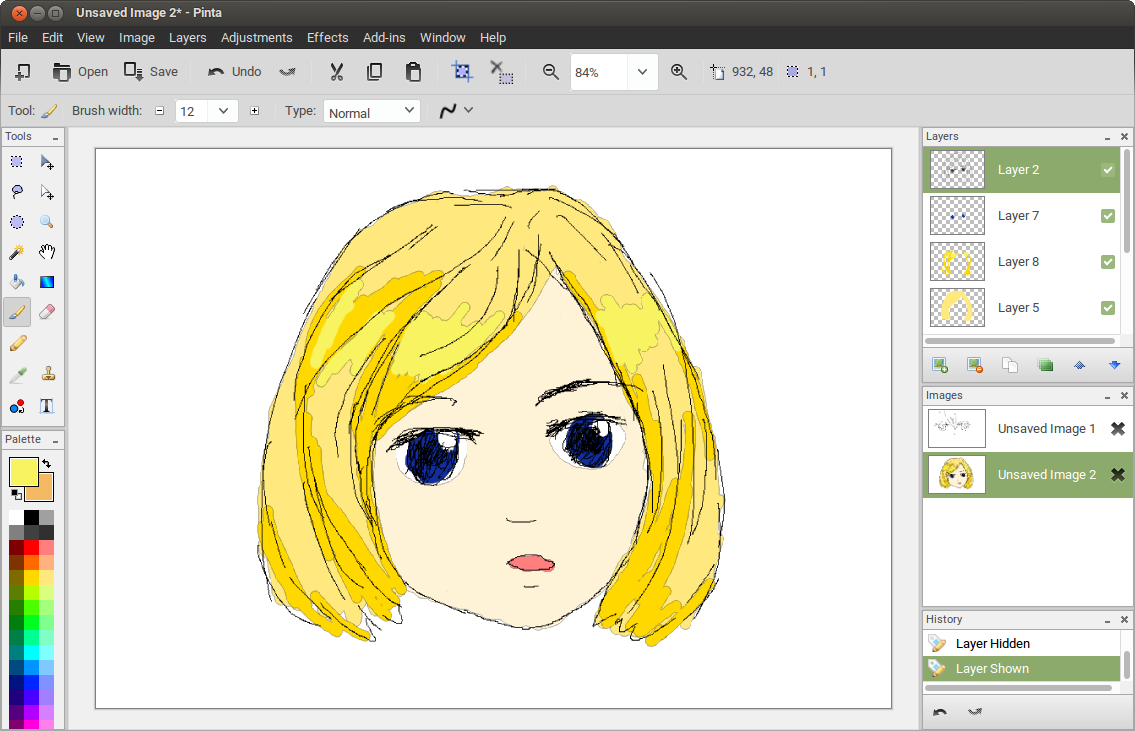
Task: Hide Layer 2 using its checkbox
Action: tap(1107, 170)
